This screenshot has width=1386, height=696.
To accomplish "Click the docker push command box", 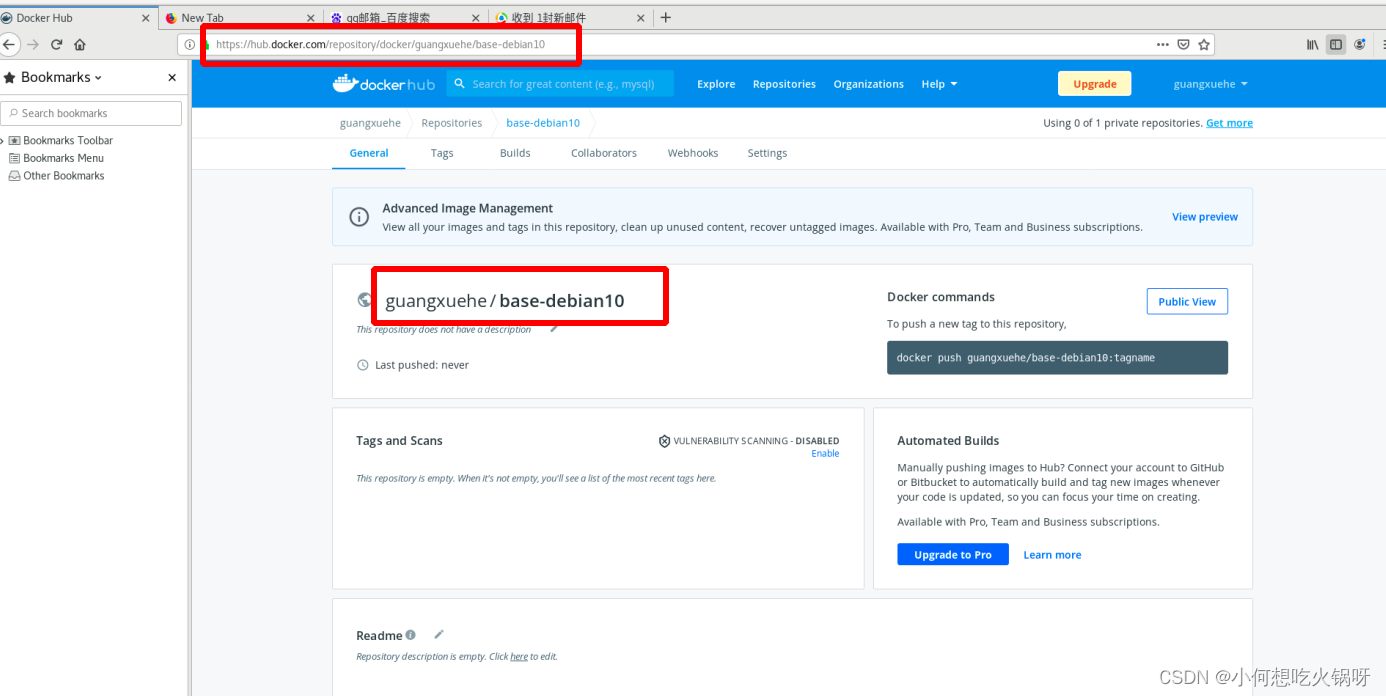I will [1057, 358].
